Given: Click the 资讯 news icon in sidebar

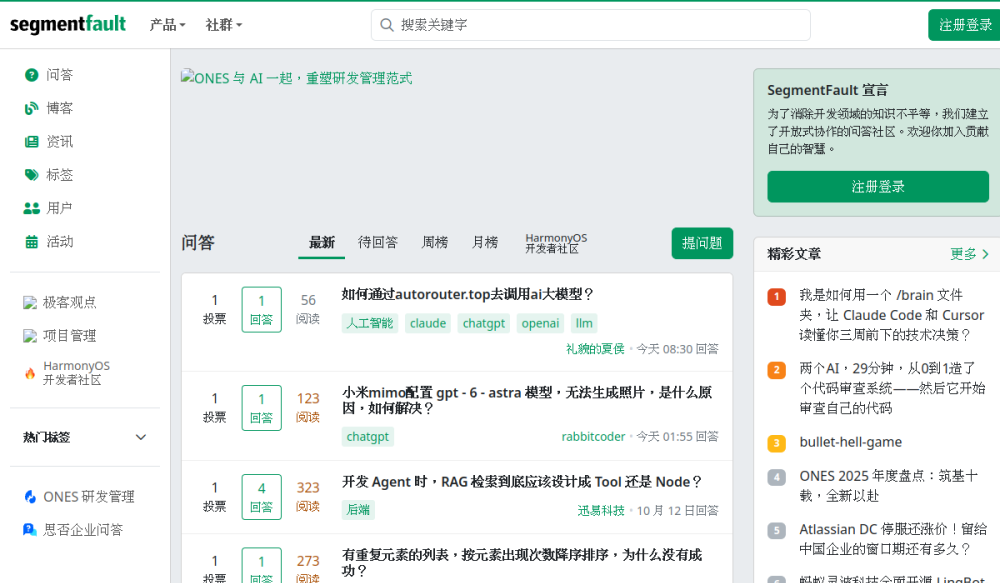Looking at the screenshot, I should click(x=31, y=142).
